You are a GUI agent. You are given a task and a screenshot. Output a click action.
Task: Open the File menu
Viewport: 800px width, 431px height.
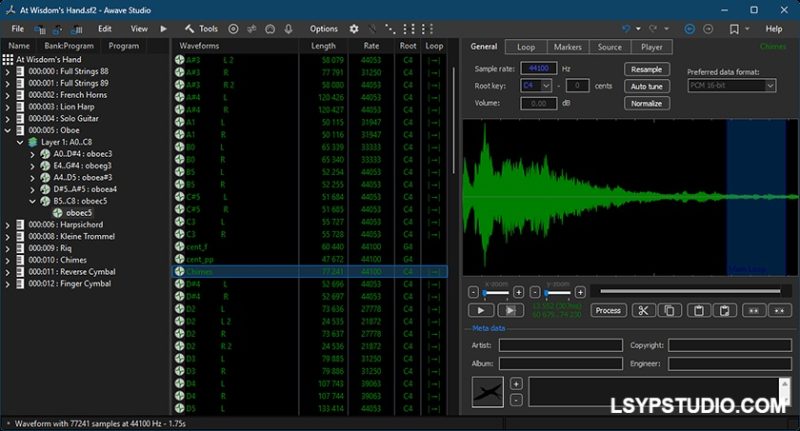click(18, 29)
